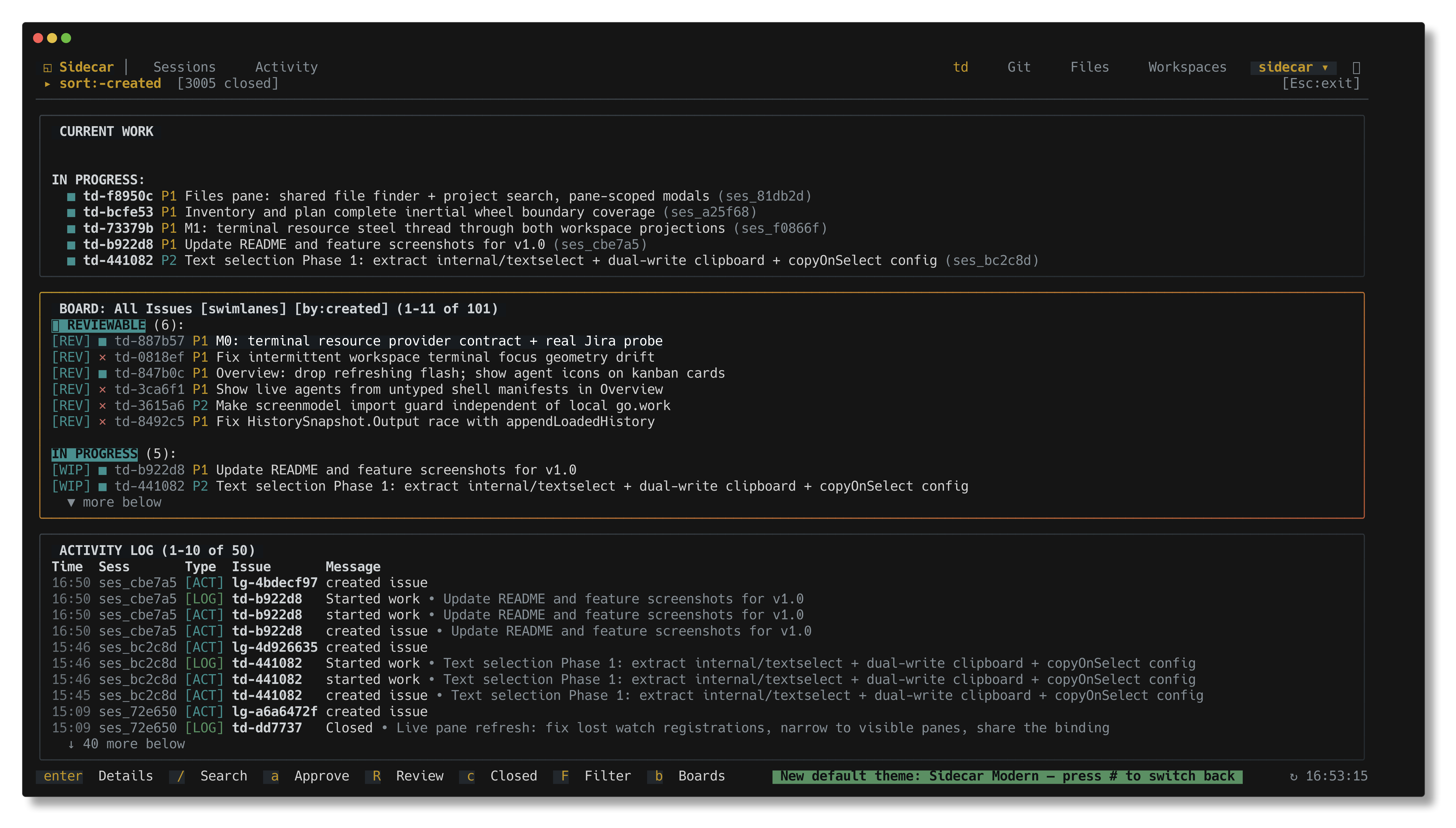Expand the board's more below indicator

[114, 503]
